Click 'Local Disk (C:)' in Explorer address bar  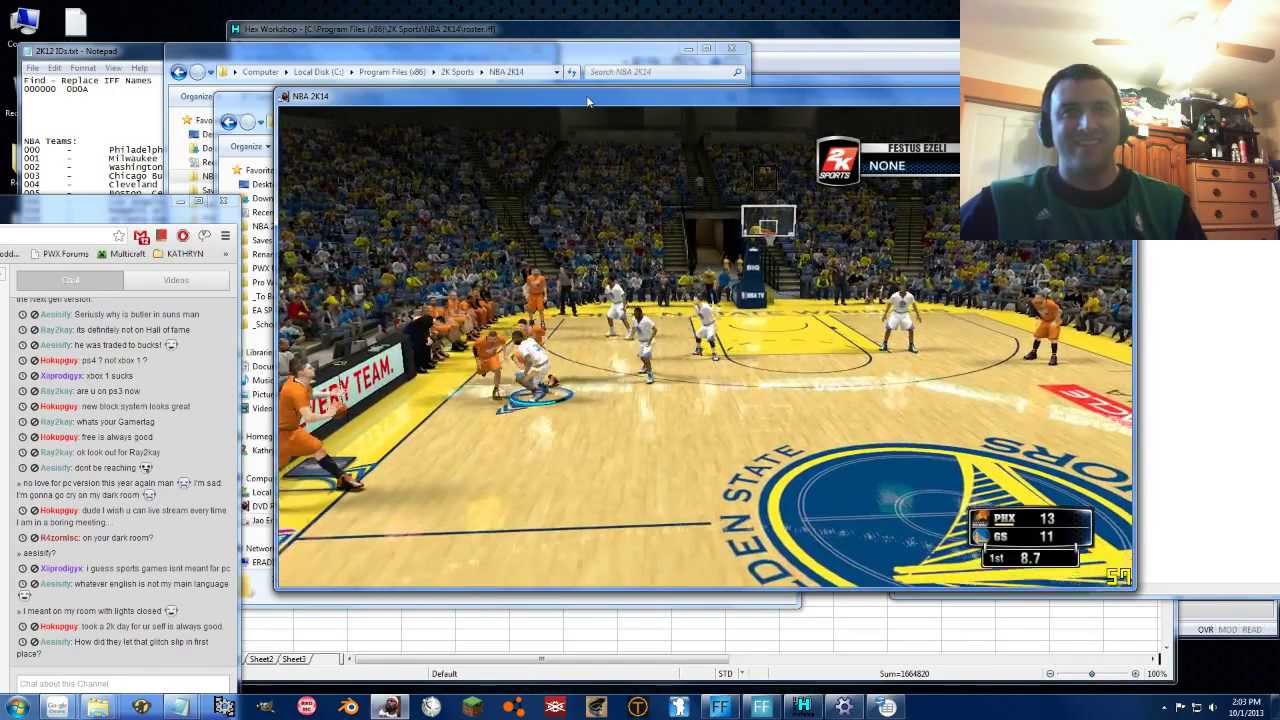point(318,72)
